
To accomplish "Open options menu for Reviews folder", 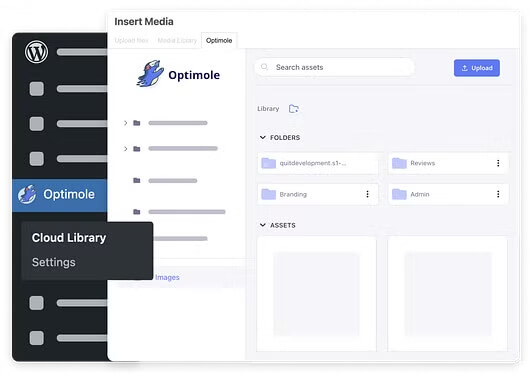I will [498, 163].
